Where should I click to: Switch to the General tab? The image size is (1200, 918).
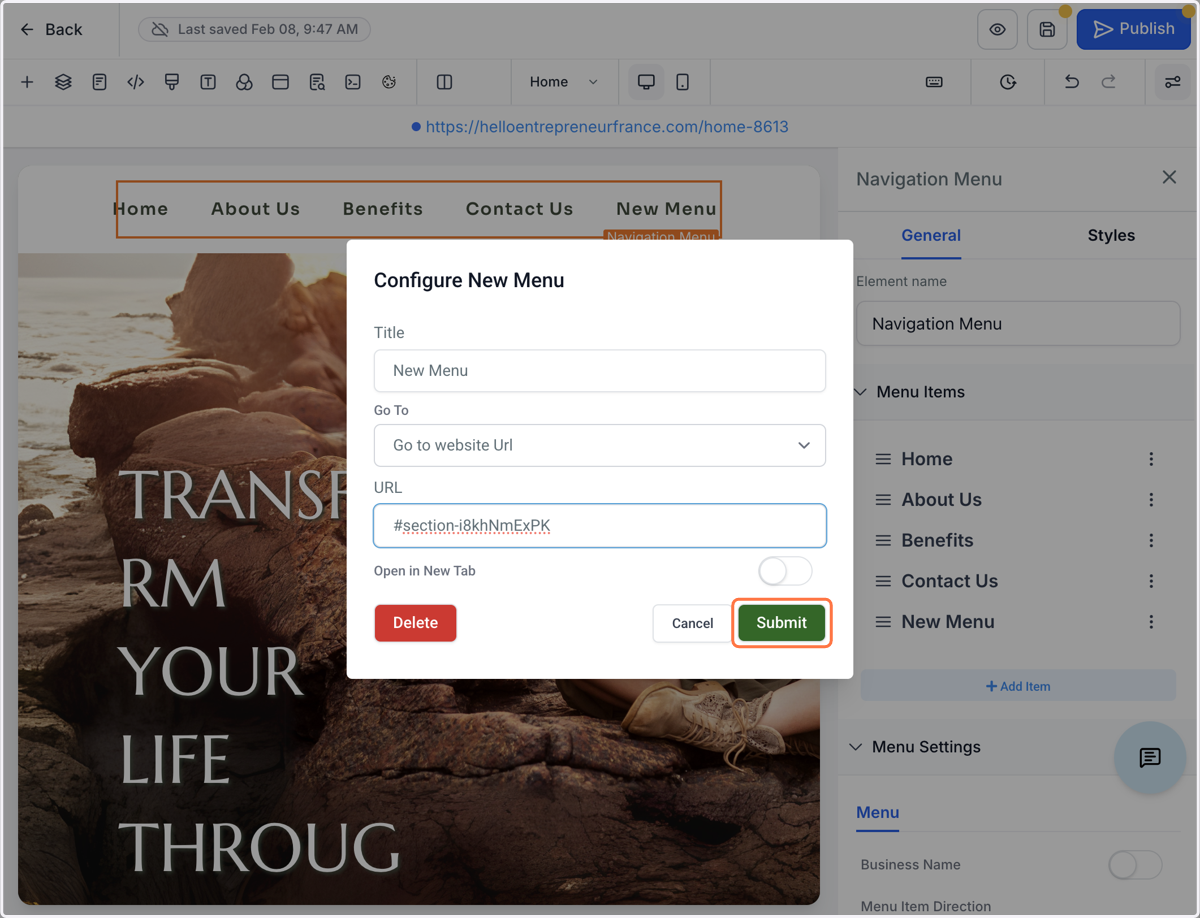pos(931,236)
